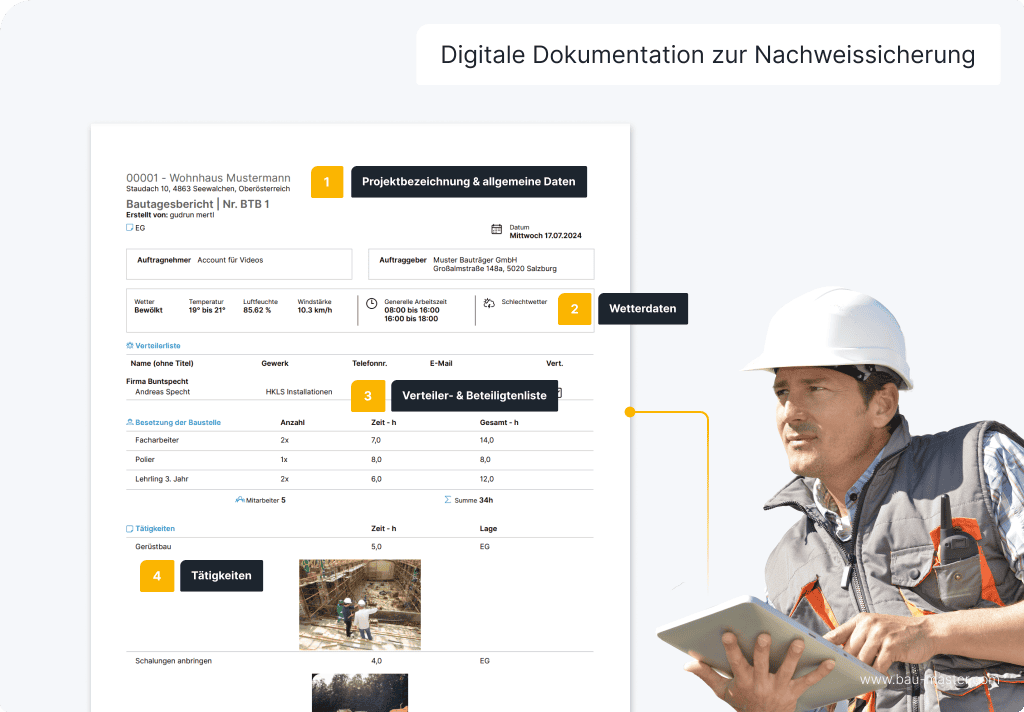Screen dimensions: 1024x712
Task: Click the yellow connector dot beside the report
Action: (629, 411)
